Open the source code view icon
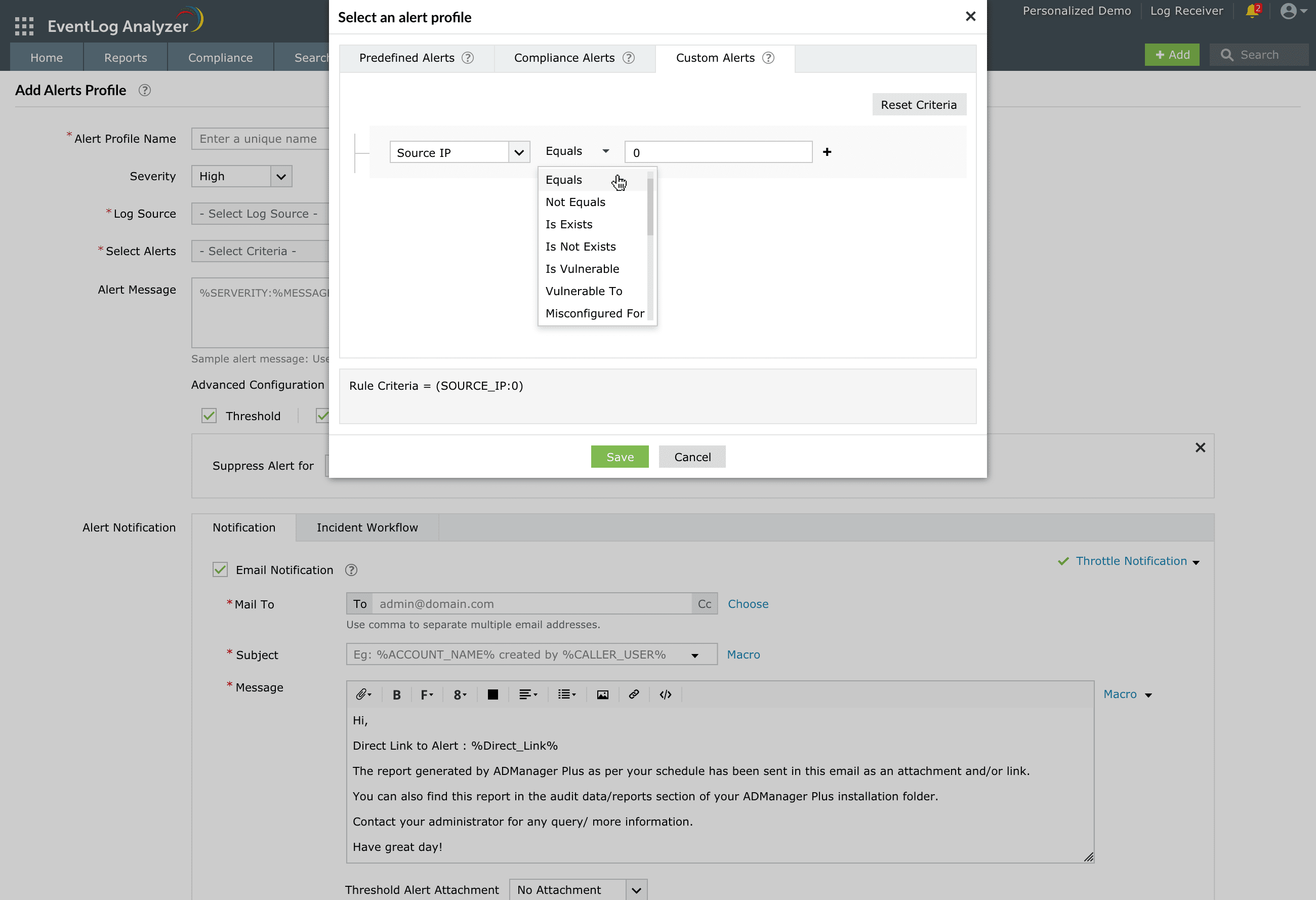This screenshot has width=1316, height=900. (x=666, y=694)
